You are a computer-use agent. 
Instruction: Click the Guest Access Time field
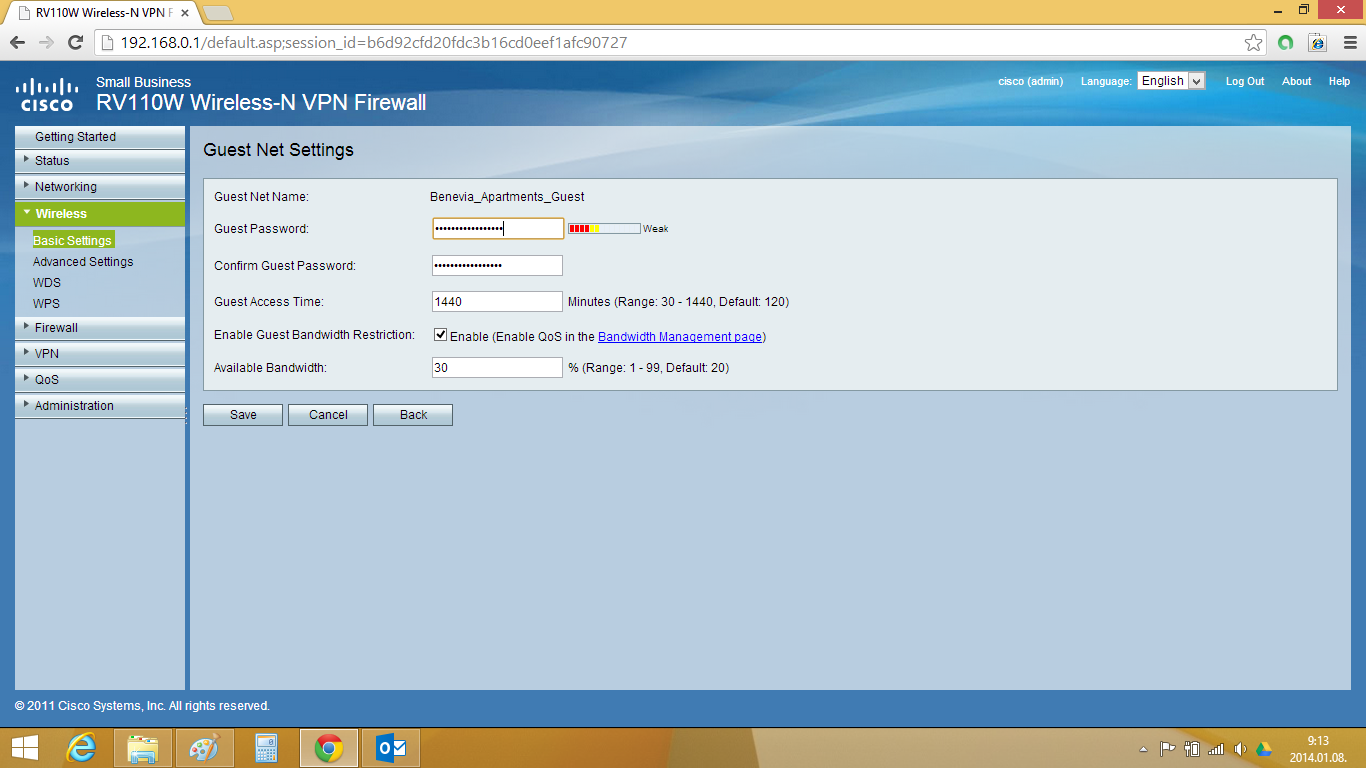[497, 301]
